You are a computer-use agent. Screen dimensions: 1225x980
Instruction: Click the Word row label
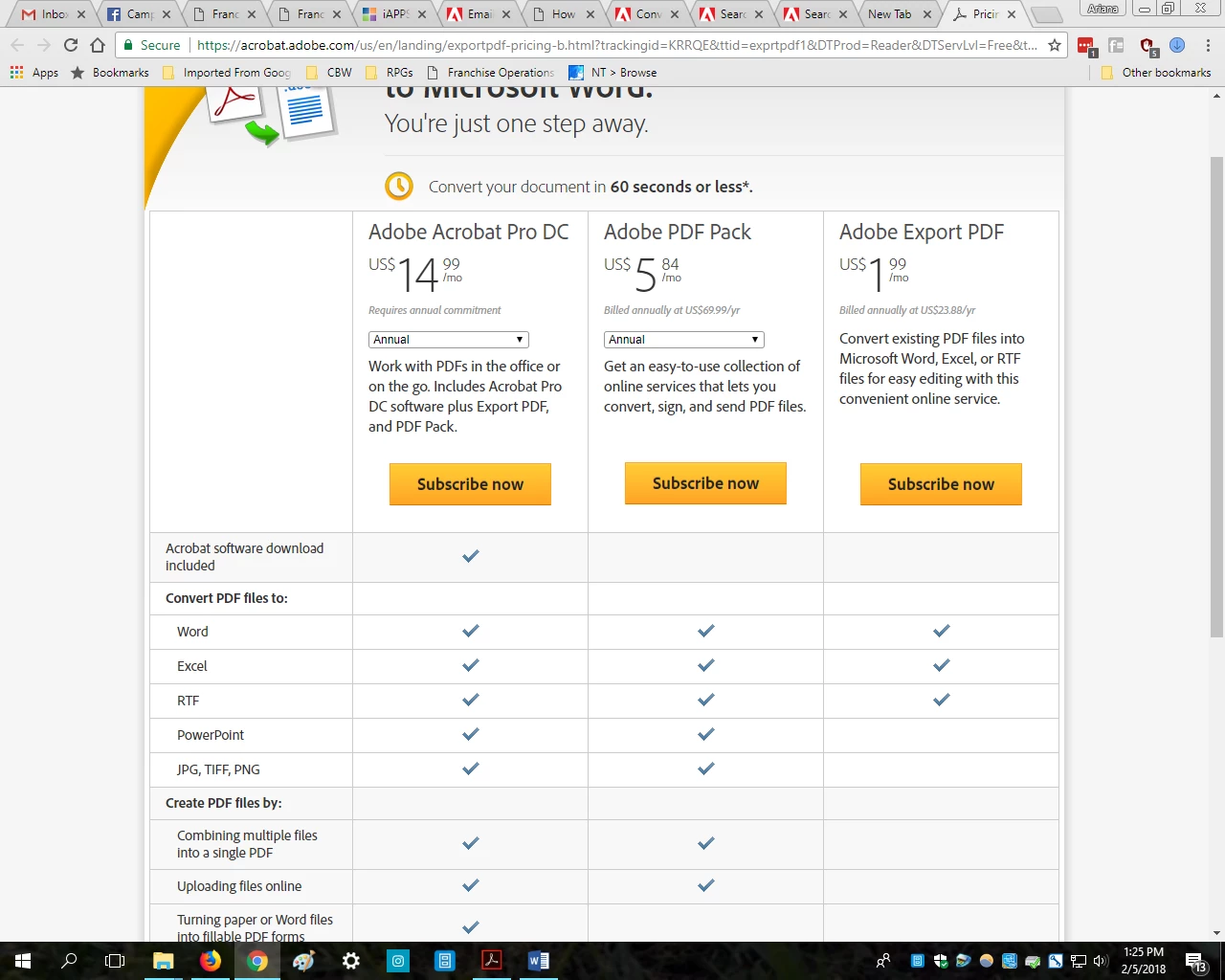pyautogui.click(x=192, y=632)
